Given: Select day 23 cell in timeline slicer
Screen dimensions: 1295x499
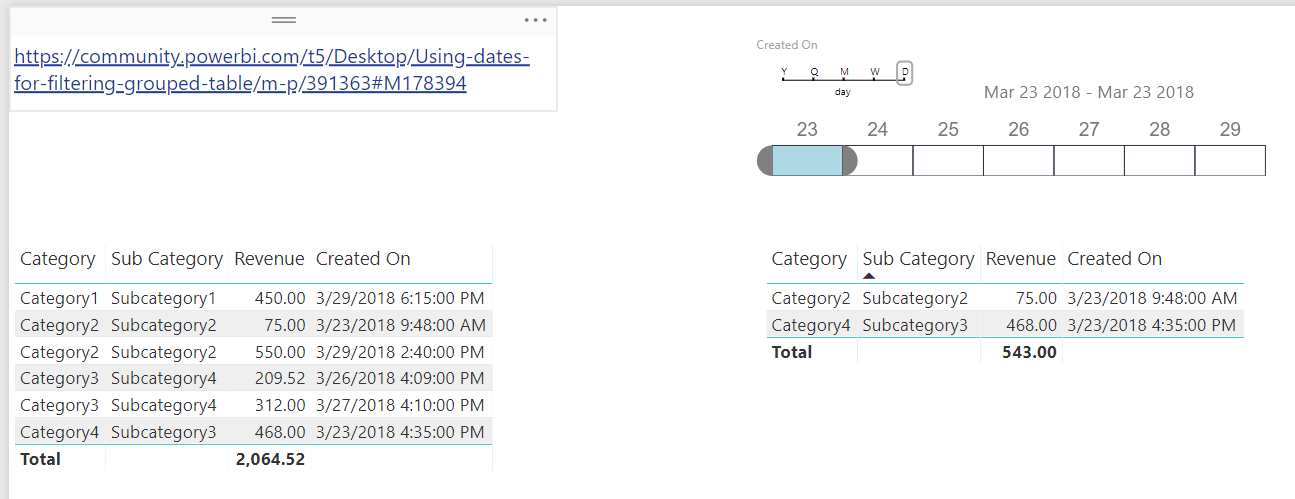Looking at the screenshot, I should [807, 160].
